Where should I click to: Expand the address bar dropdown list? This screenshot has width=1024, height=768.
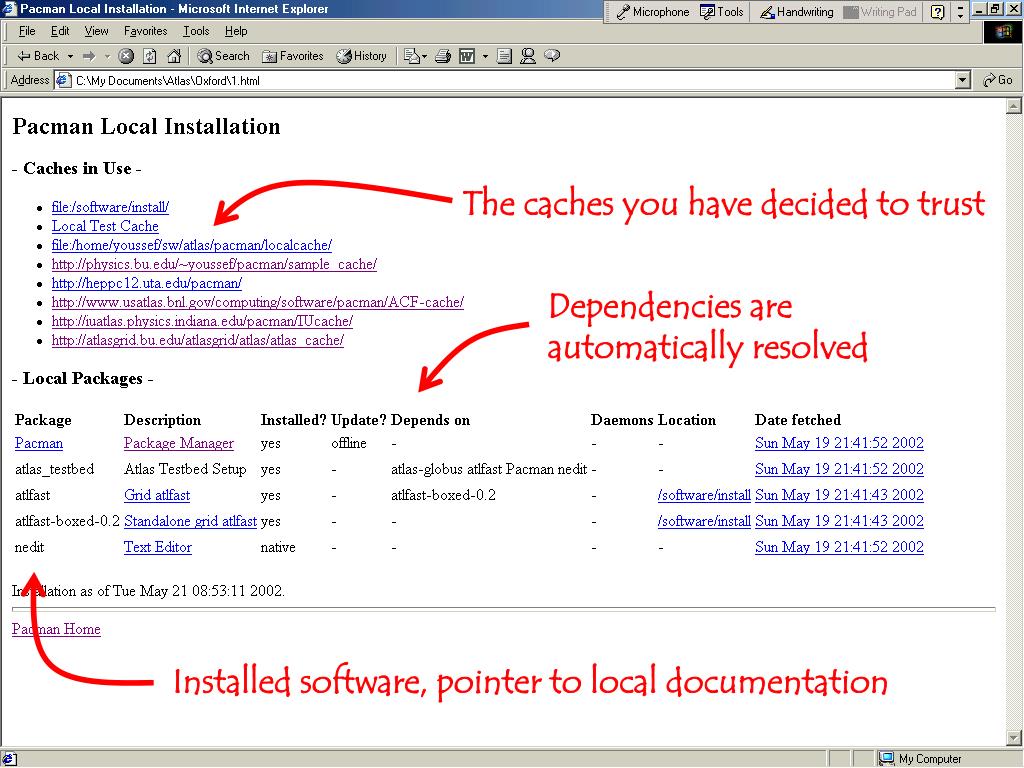(x=963, y=80)
